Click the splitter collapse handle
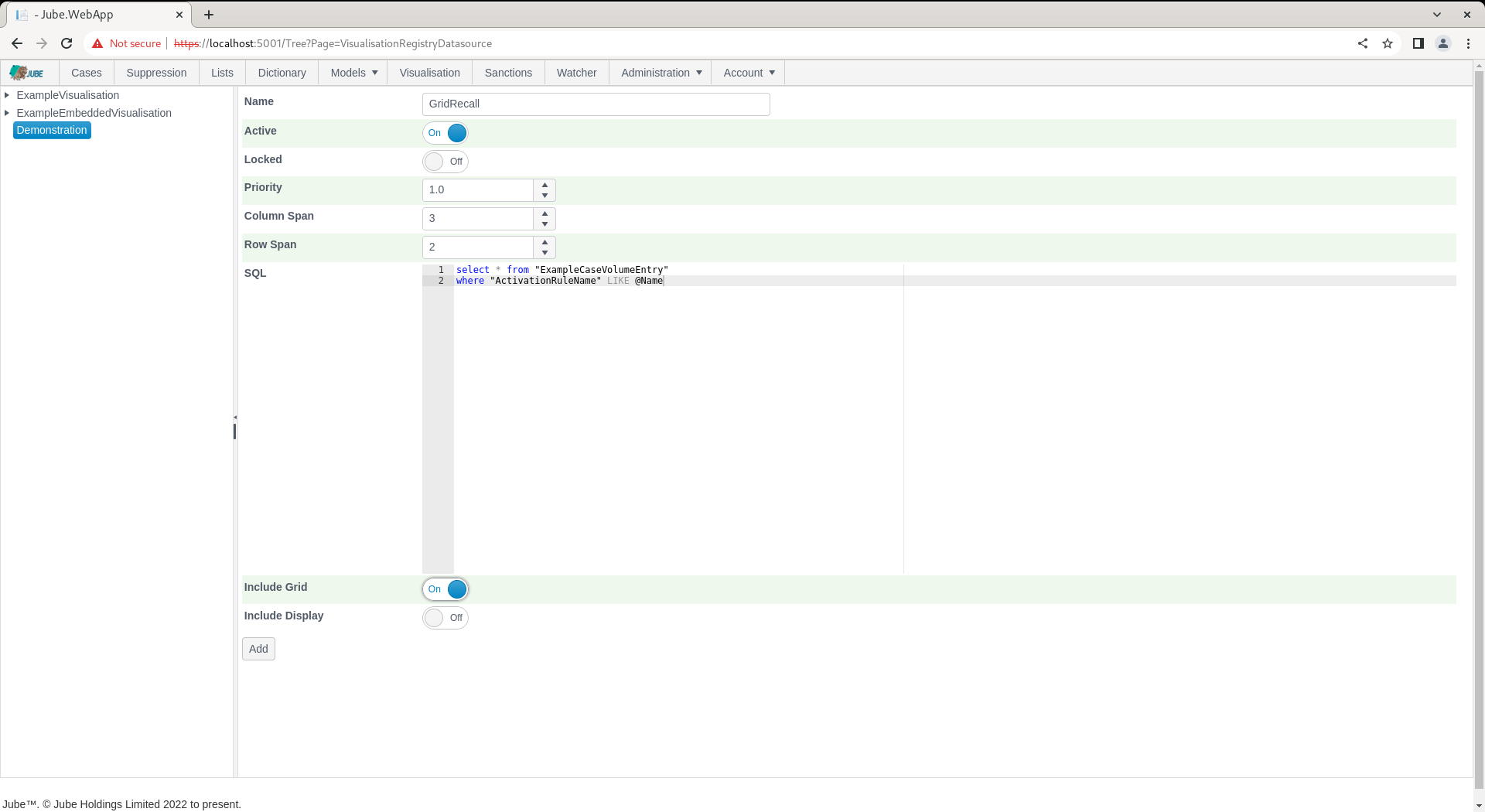Image resolution: width=1485 pixels, height=812 pixels. coord(235,418)
